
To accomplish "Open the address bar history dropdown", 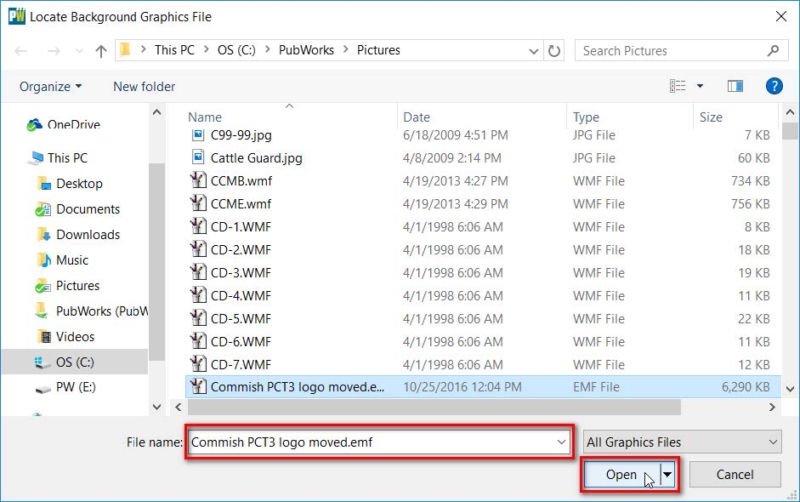I will 531,51.
